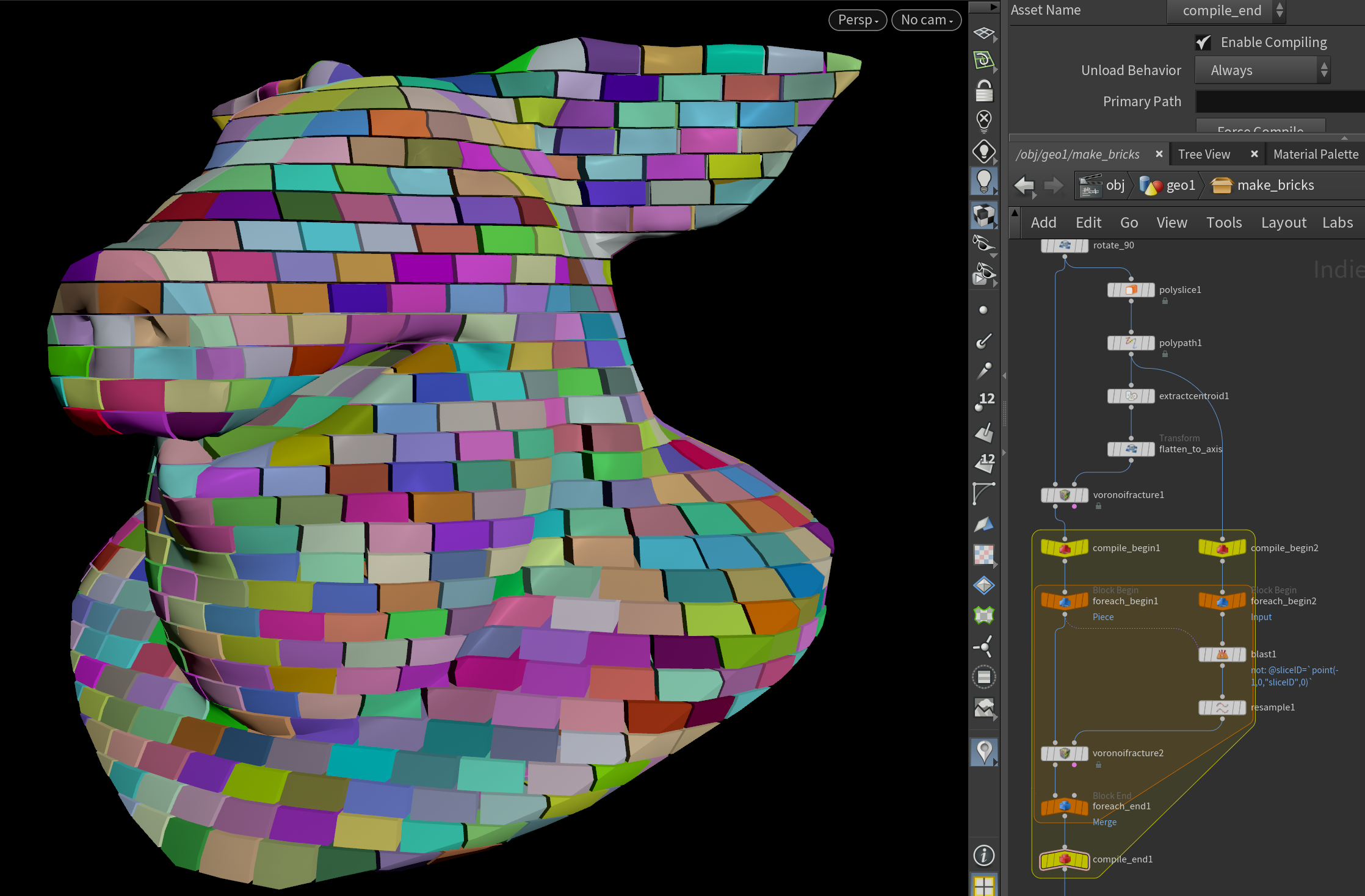Viewport: 1365px width, 896px height.
Task: Click the geo1 path breadcrumb
Action: 1168,185
